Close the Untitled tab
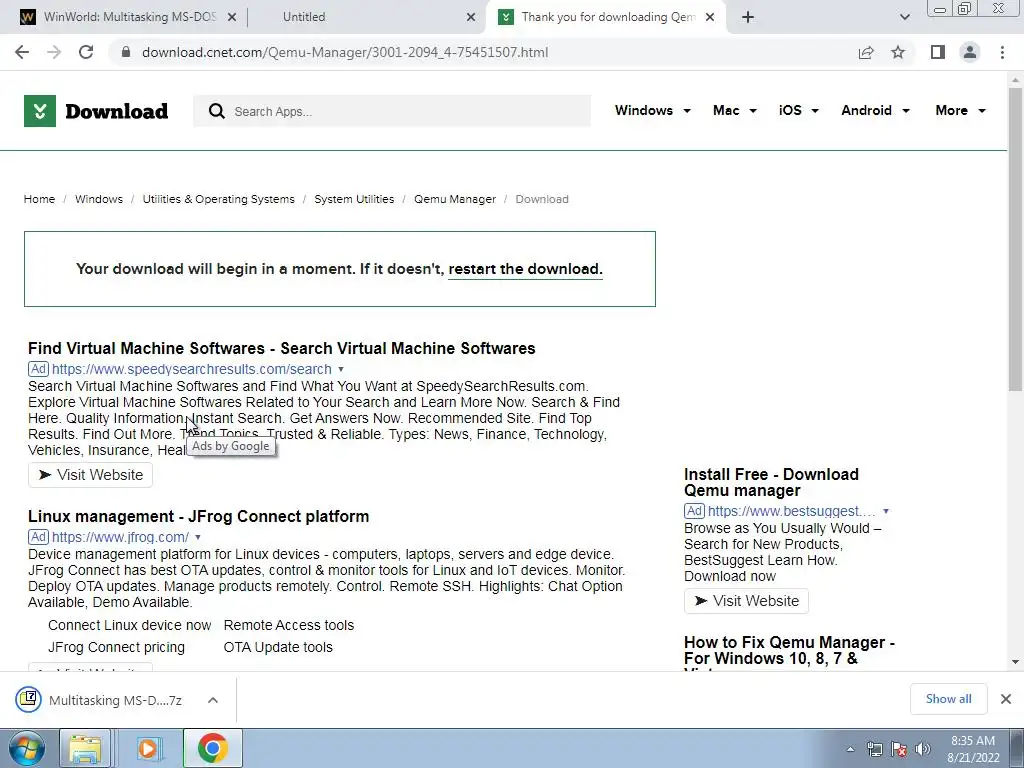The width and height of the screenshot is (1024, 768). [x=471, y=18]
